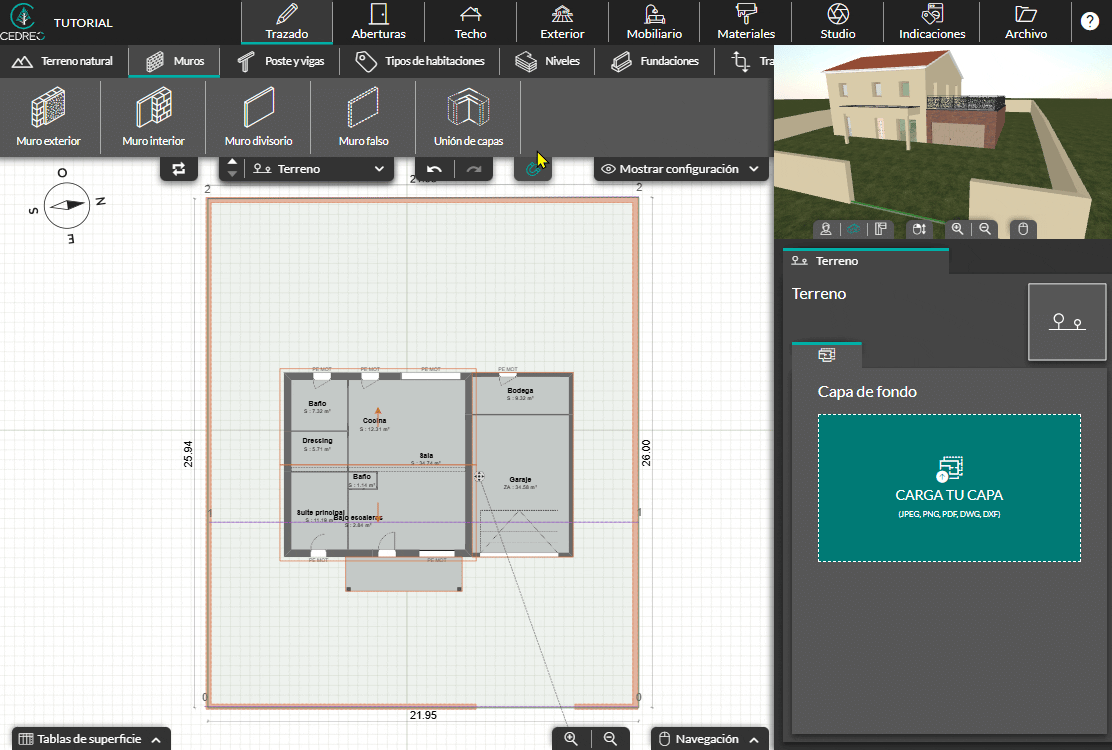Pick the Muro falso tool
The width and height of the screenshot is (1112, 750).
(x=363, y=117)
